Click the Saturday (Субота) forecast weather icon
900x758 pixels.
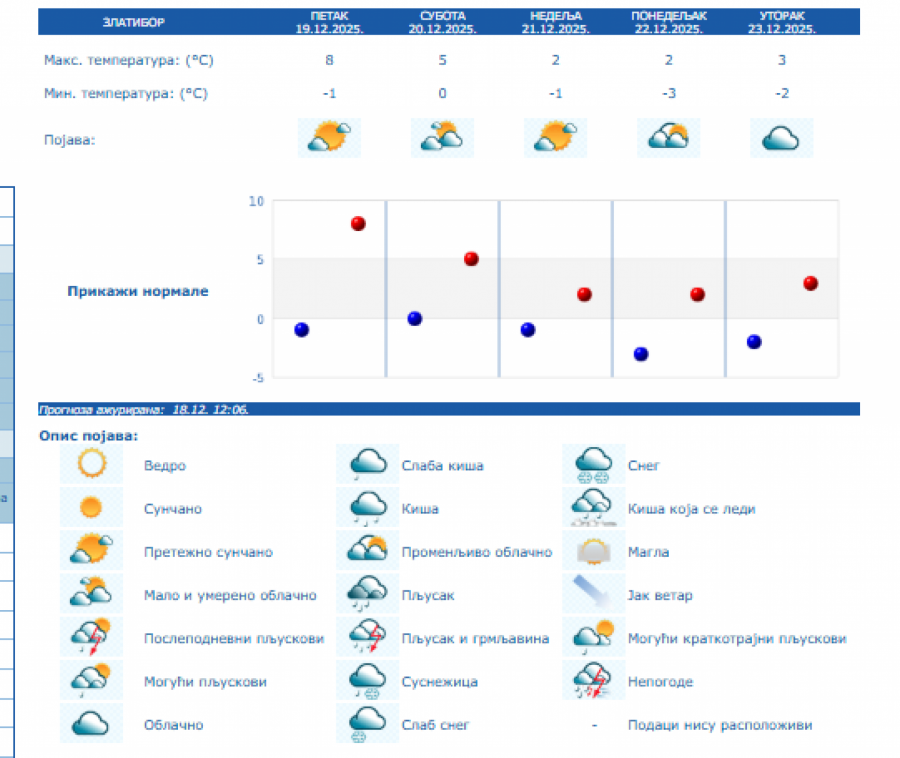tap(443, 137)
